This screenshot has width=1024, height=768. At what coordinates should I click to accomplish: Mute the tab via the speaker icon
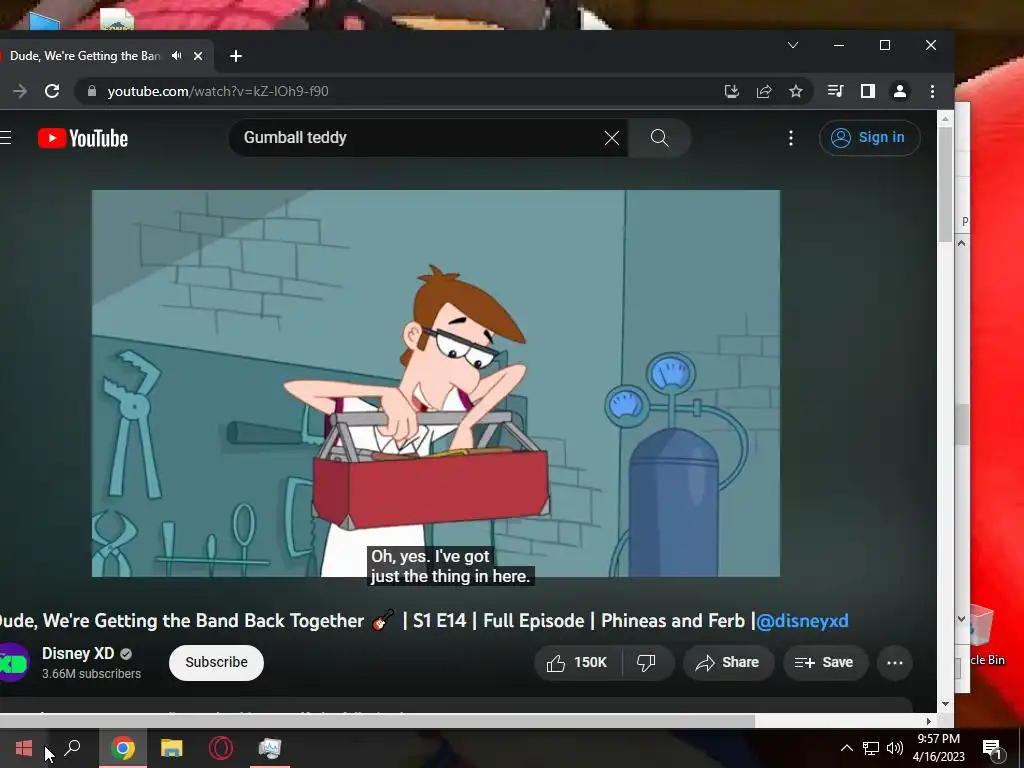point(176,56)
